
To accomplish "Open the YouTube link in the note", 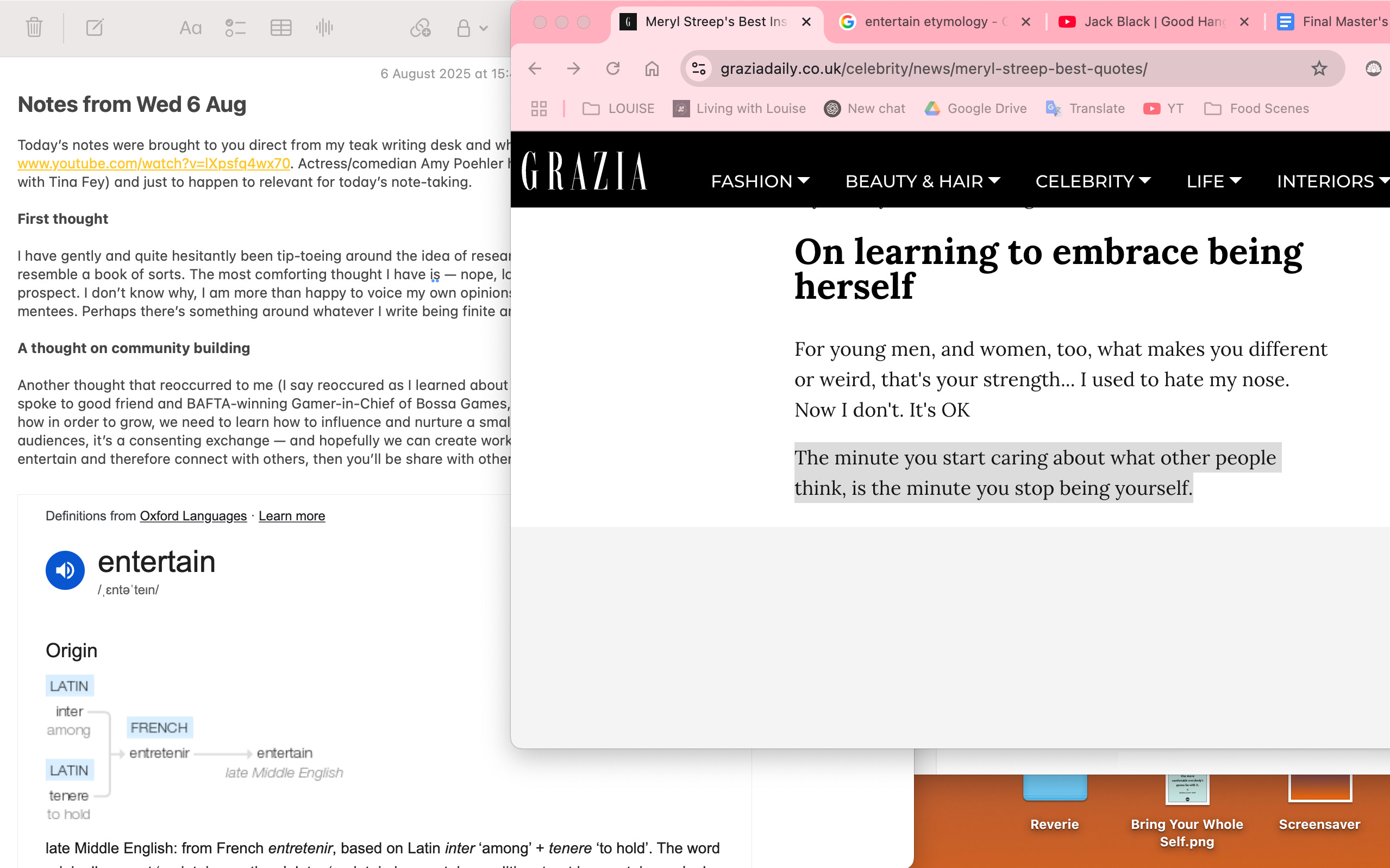I will point(153,163).
